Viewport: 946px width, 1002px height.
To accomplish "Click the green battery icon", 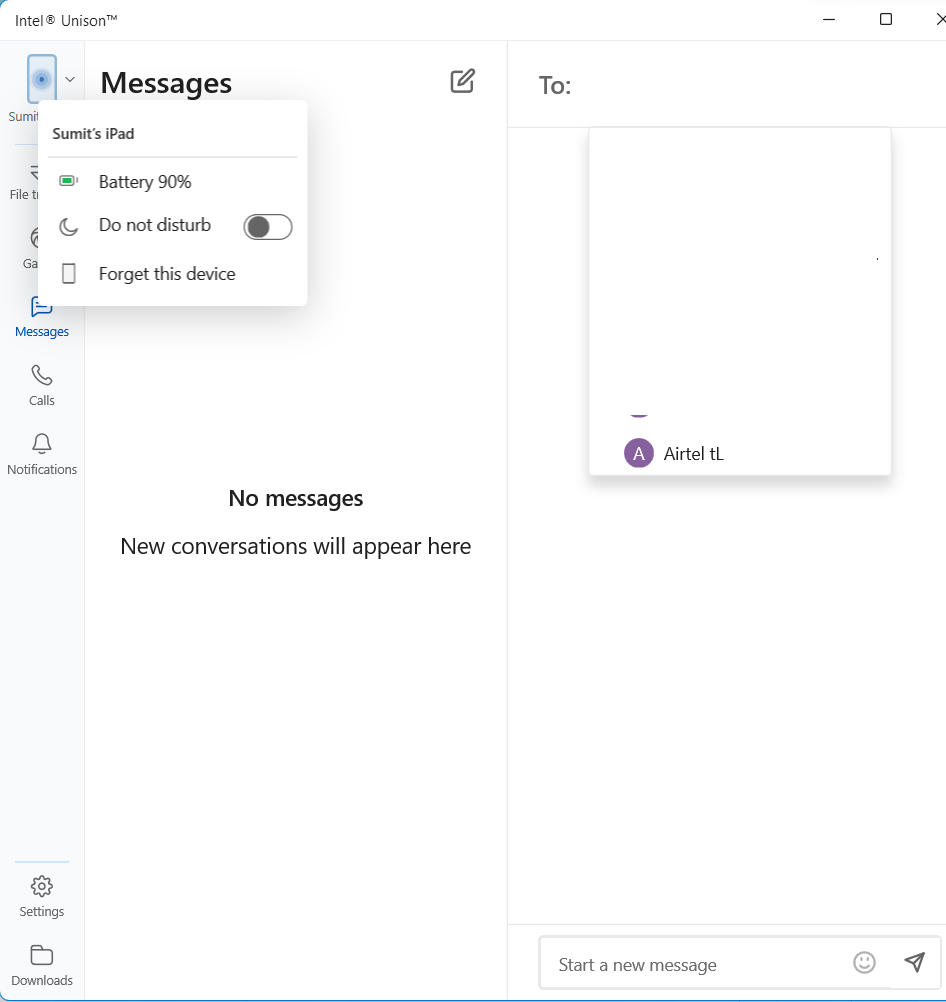I will tap(68, 181).
